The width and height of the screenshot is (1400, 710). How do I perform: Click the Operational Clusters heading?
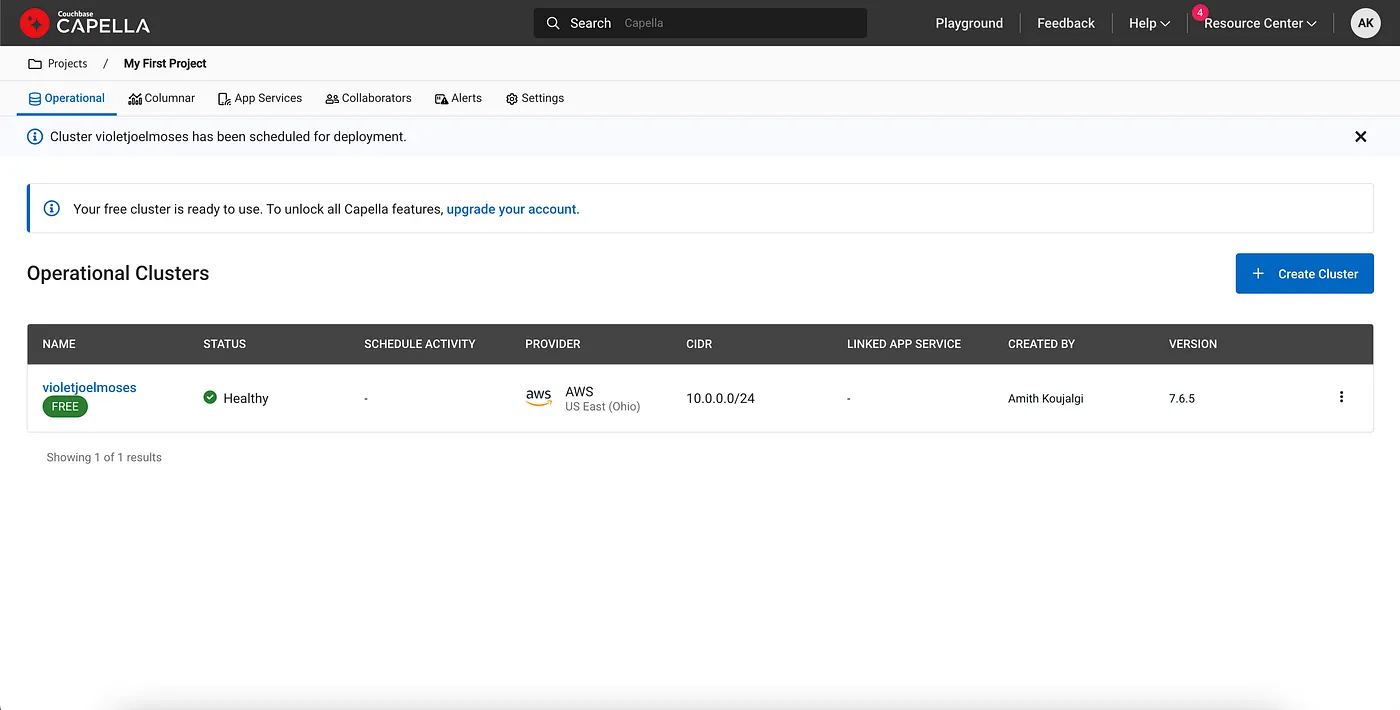pos(118,273)
